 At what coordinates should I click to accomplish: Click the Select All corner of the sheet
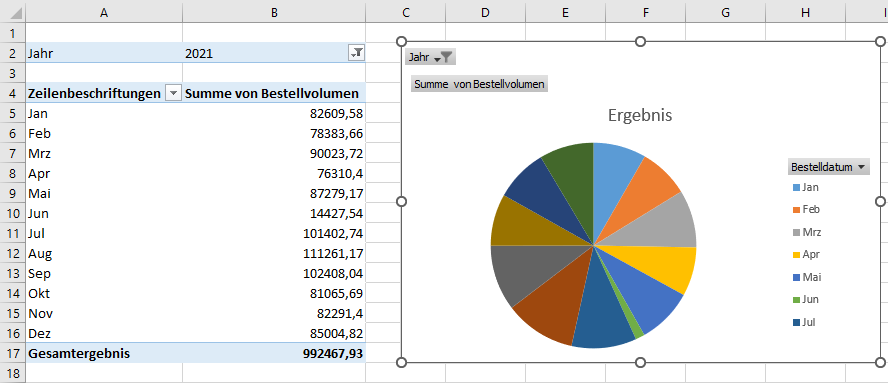click(12, 13)
